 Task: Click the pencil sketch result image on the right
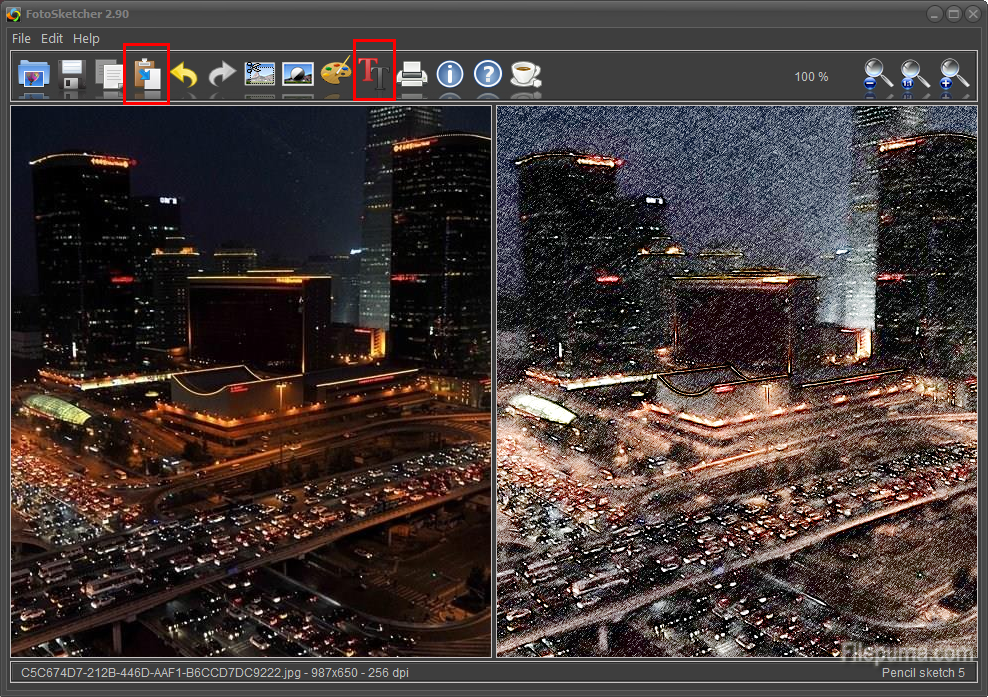(737, 381)
